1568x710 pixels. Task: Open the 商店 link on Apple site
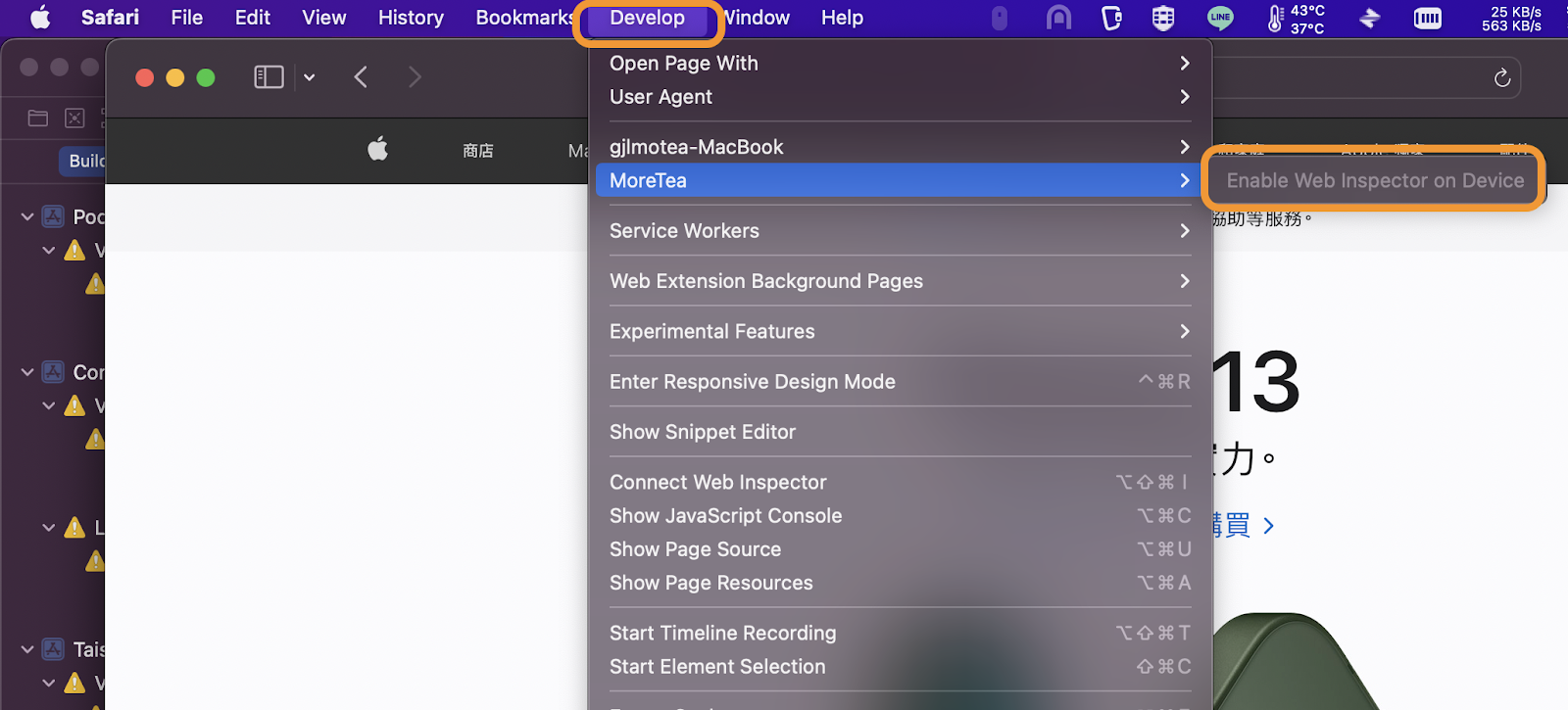click(x=478, y=150)
